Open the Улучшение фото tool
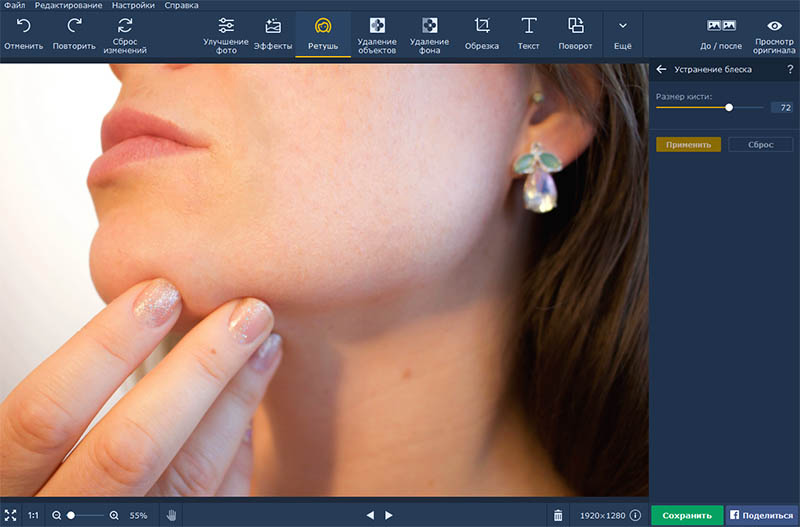Screen dimensions: 800x527 coord(225,27)
